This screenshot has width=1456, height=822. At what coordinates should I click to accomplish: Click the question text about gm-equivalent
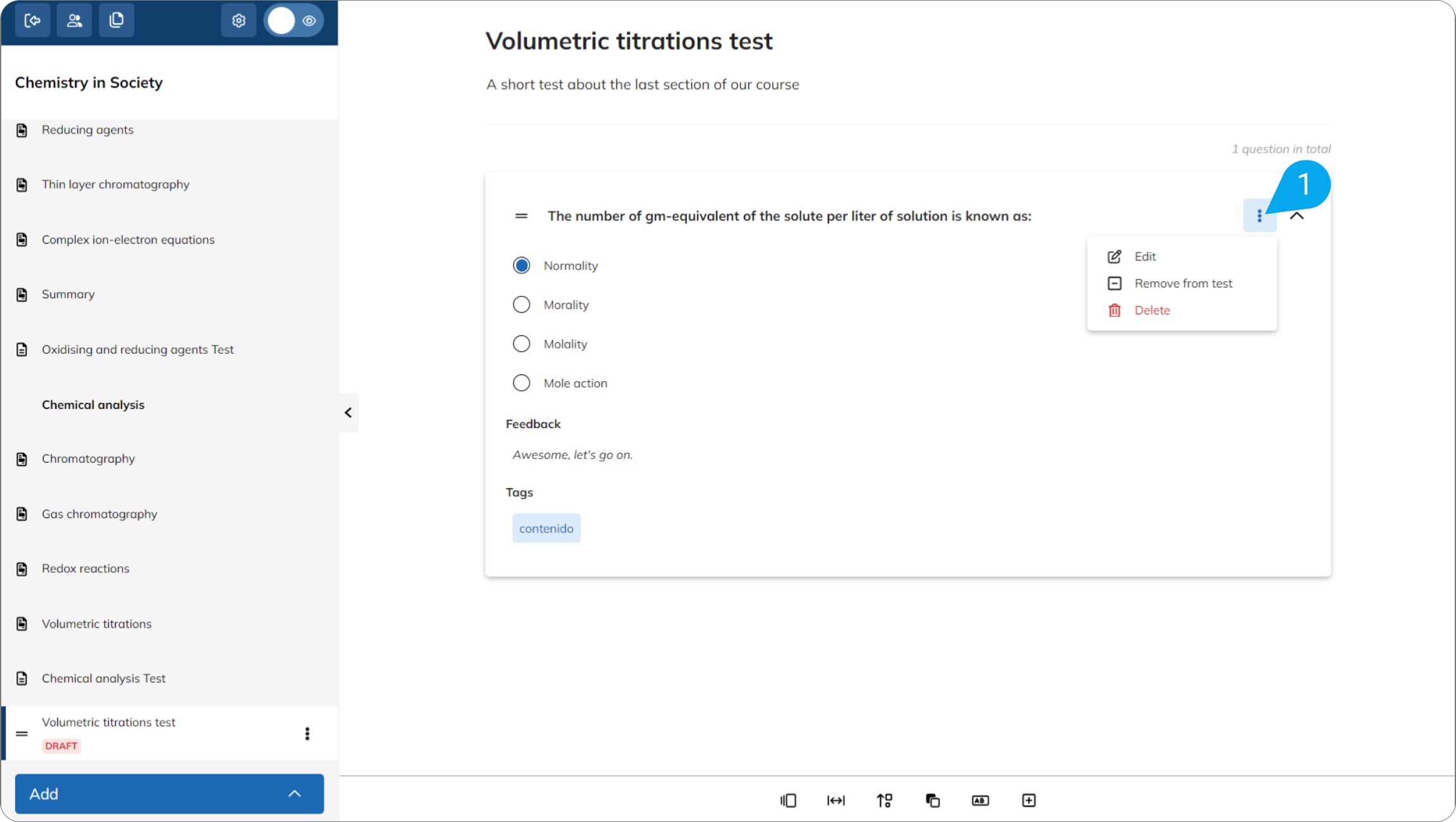[x=789, y=216]
